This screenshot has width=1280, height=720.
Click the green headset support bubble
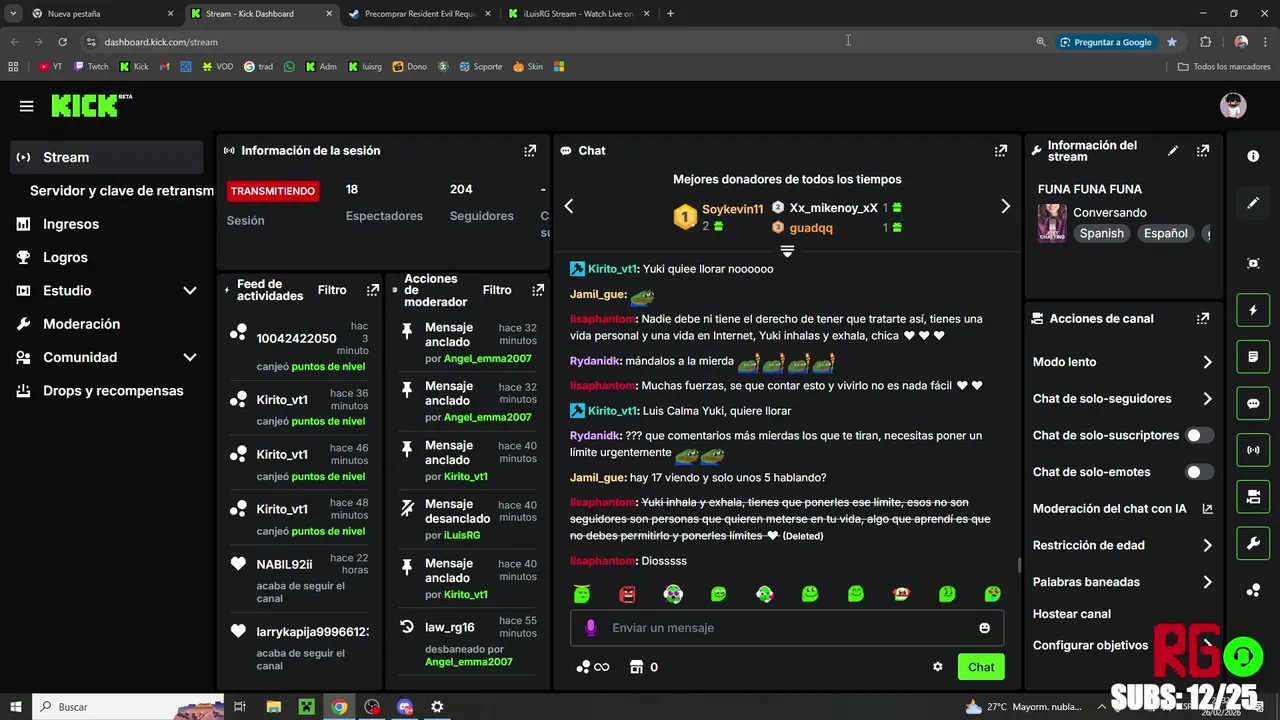1243,656
